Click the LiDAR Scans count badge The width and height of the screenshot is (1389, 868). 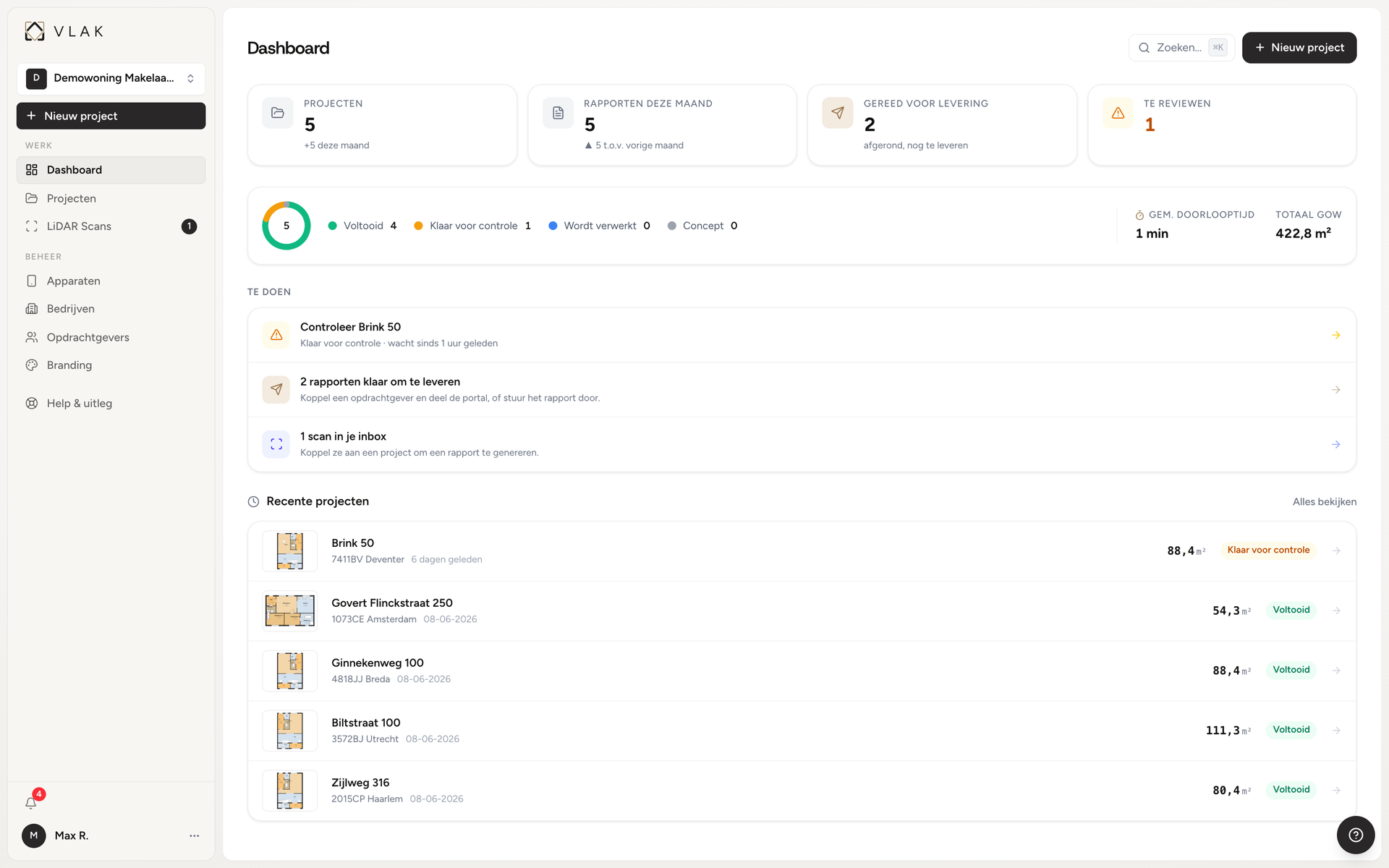tap(189, 226)
